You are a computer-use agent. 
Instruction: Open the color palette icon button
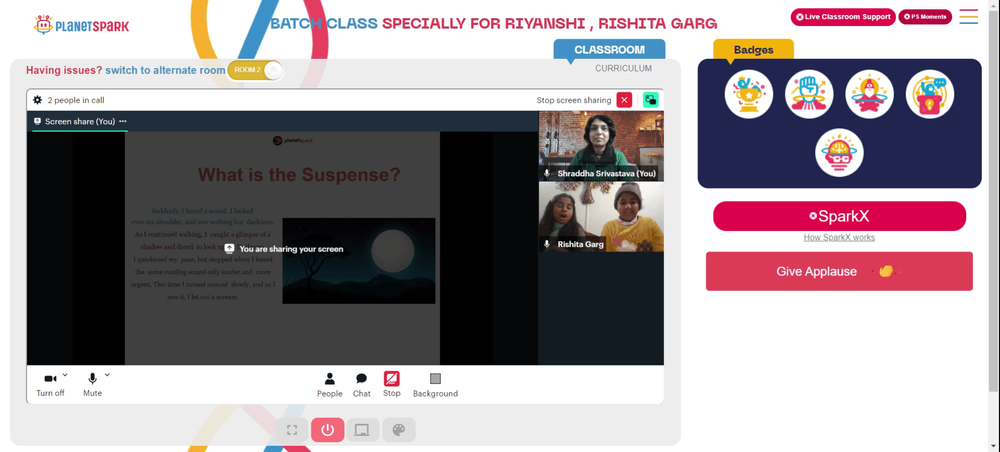point(399,430)
